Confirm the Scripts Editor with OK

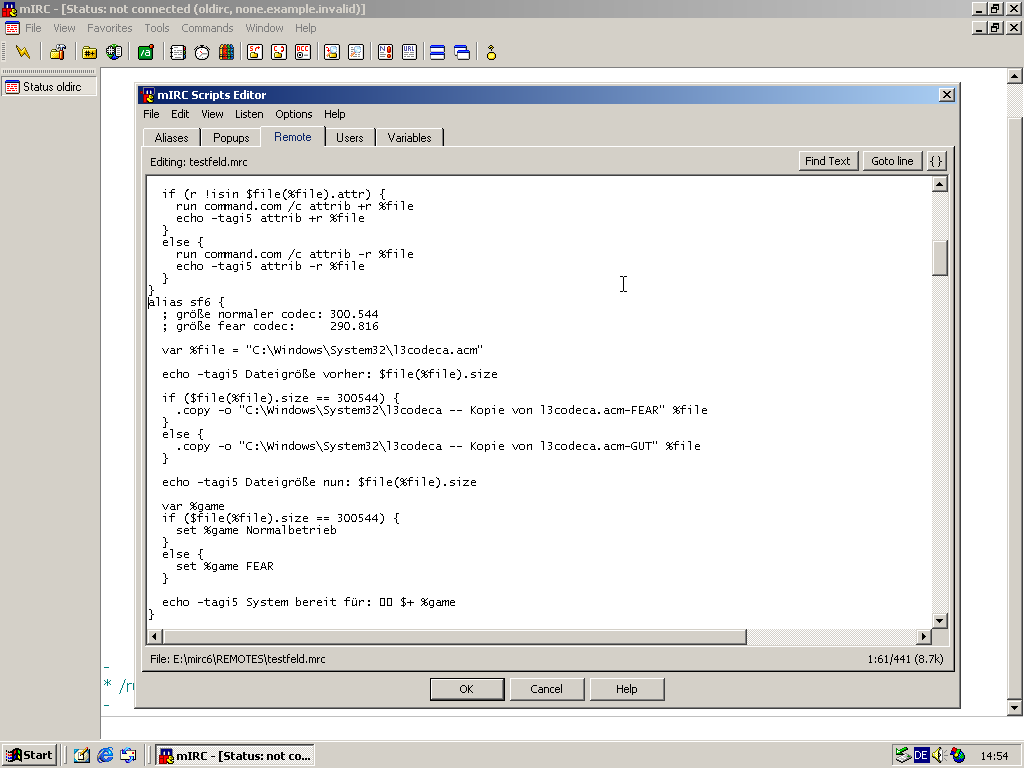pos(466,689)
